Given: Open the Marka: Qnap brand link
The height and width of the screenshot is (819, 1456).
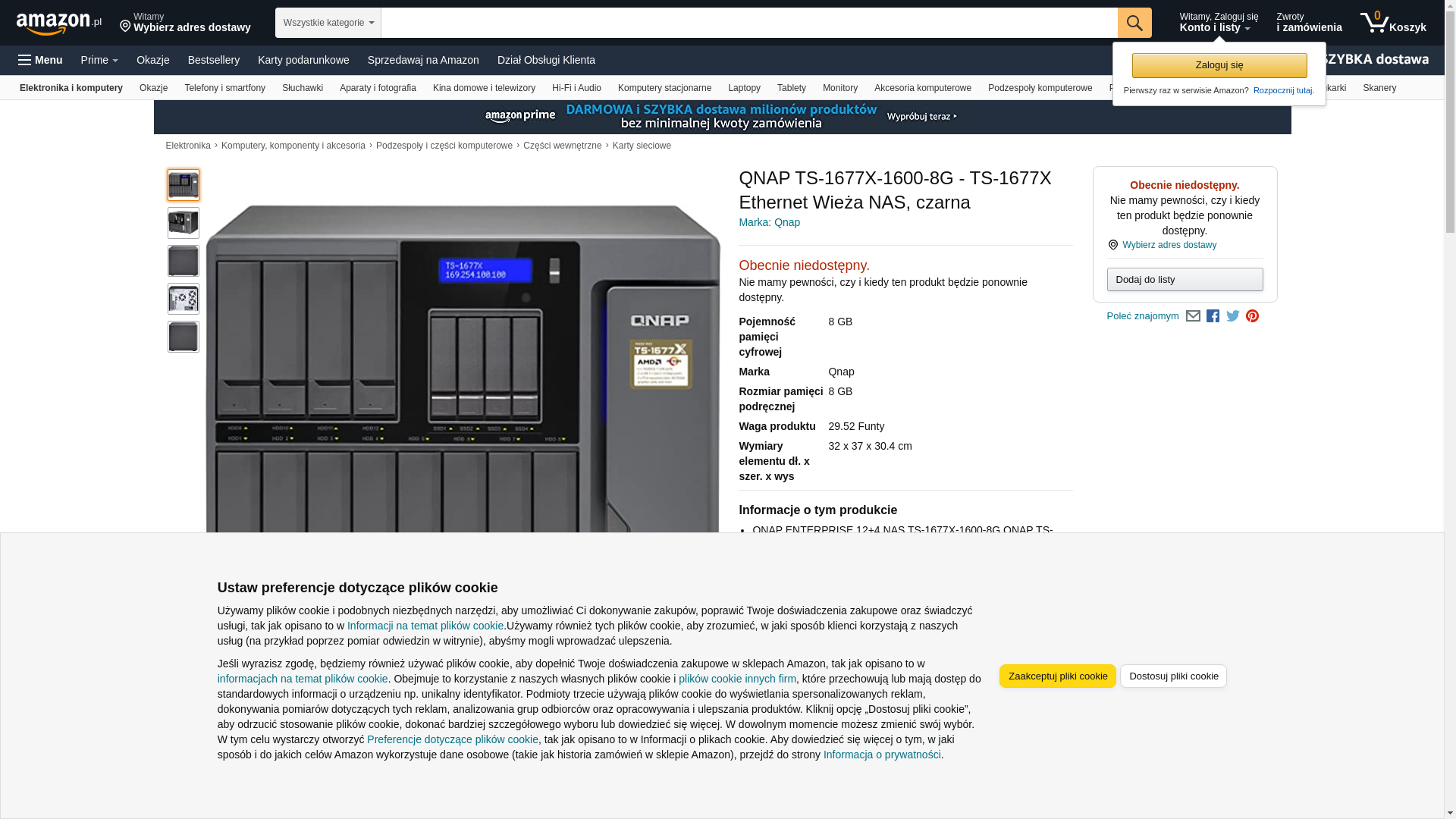Looking at the screenshot, I should pyautogui.click(x=769, y=222).
